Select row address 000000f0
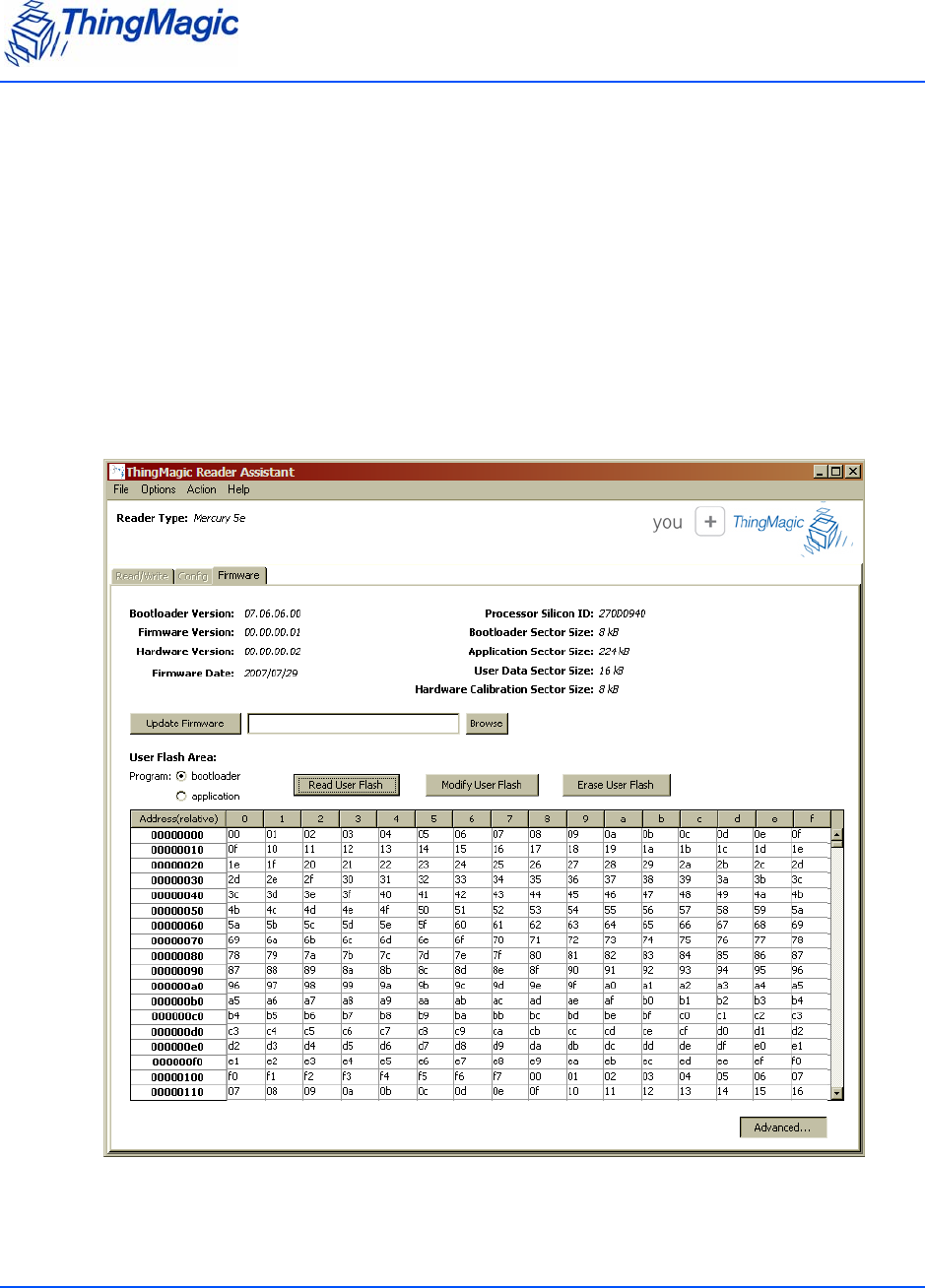The height and width of the screenshot is (1288, 925). coord(178,1063)
